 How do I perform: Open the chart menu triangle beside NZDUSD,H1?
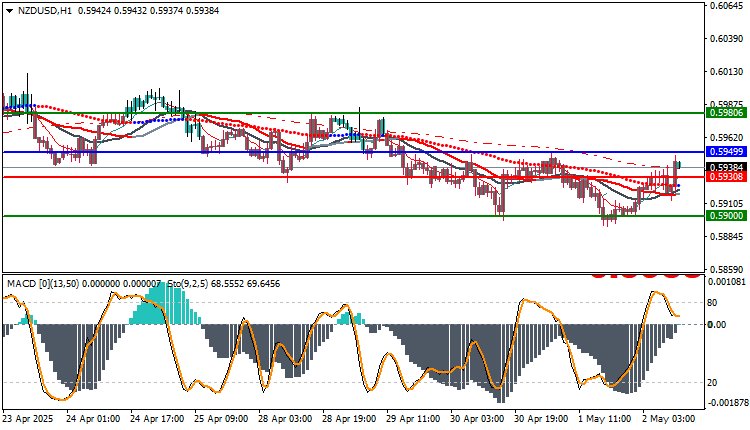pos(10,11)
